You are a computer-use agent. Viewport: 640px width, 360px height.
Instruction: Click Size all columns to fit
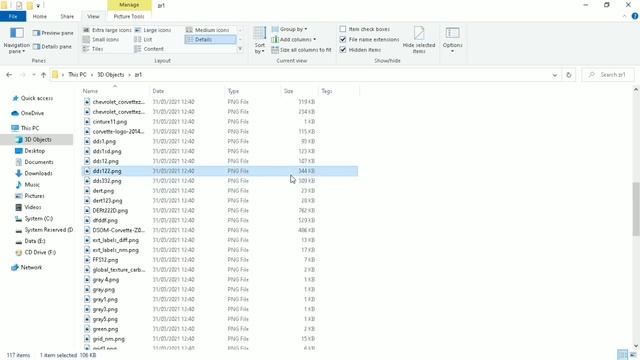pyautogui.click(x=301, y=50)
